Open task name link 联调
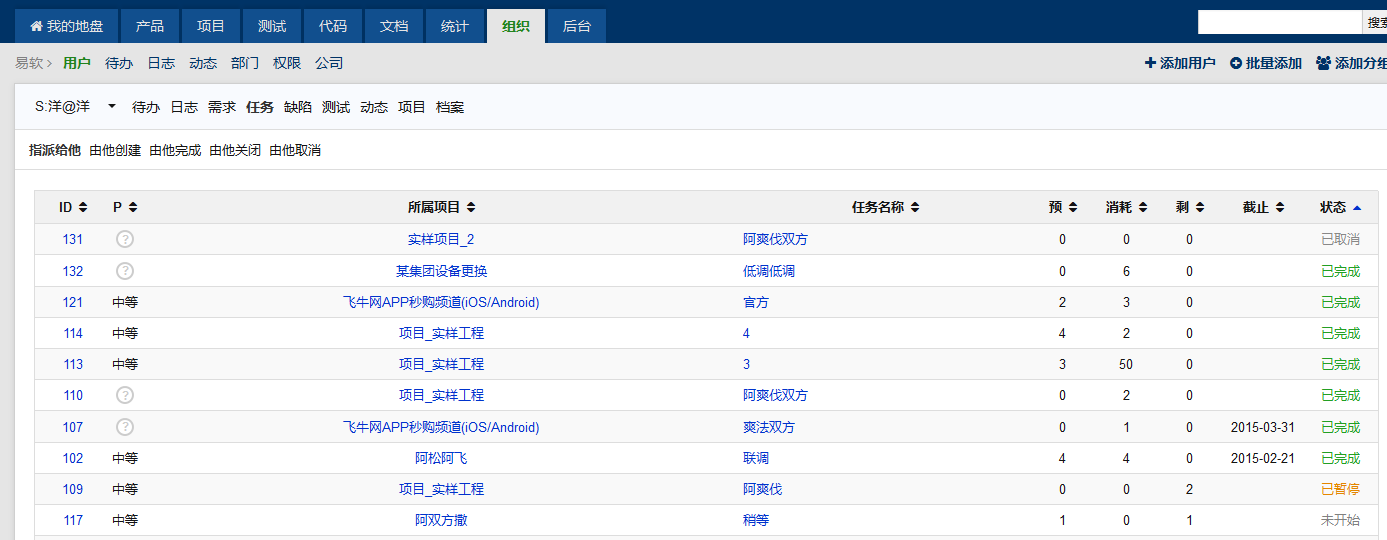 click(x=756, y=458)
